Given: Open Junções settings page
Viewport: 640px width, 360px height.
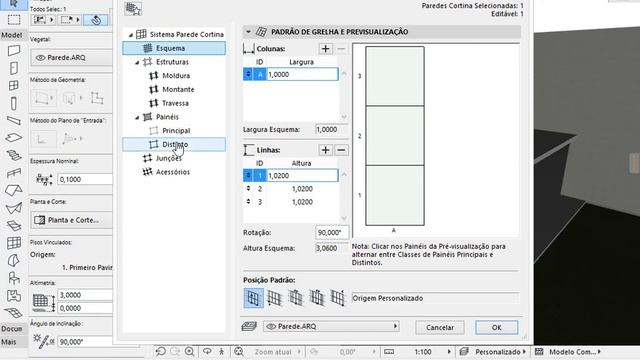Looking at the screenshot, I should click(x=169, y=158).
